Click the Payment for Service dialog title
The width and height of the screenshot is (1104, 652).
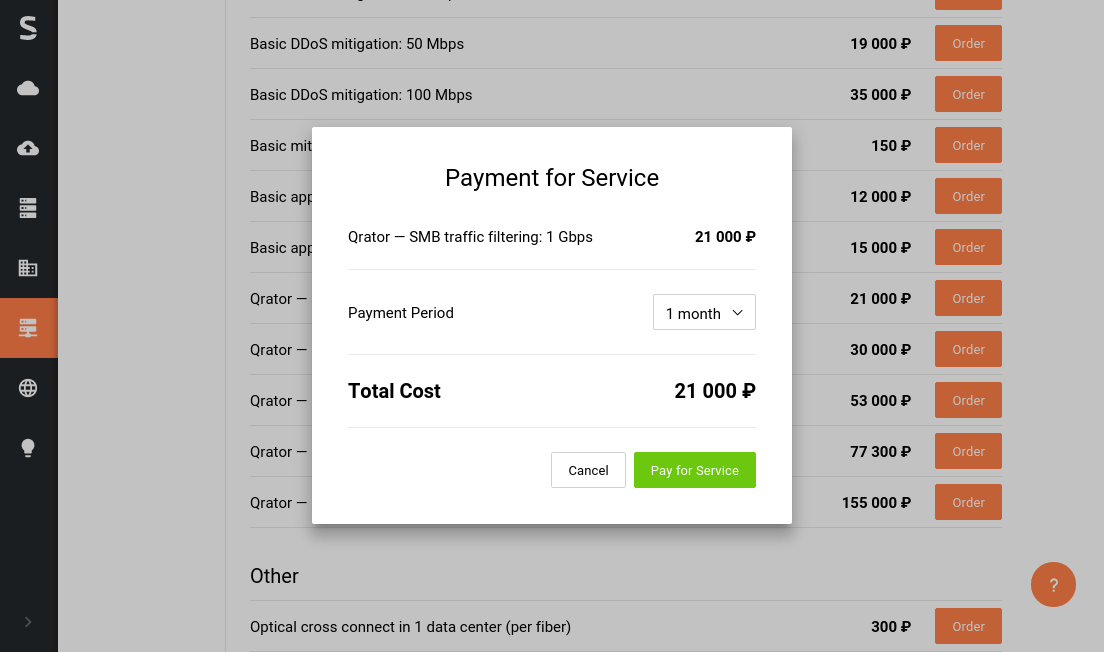click(552, 178)
